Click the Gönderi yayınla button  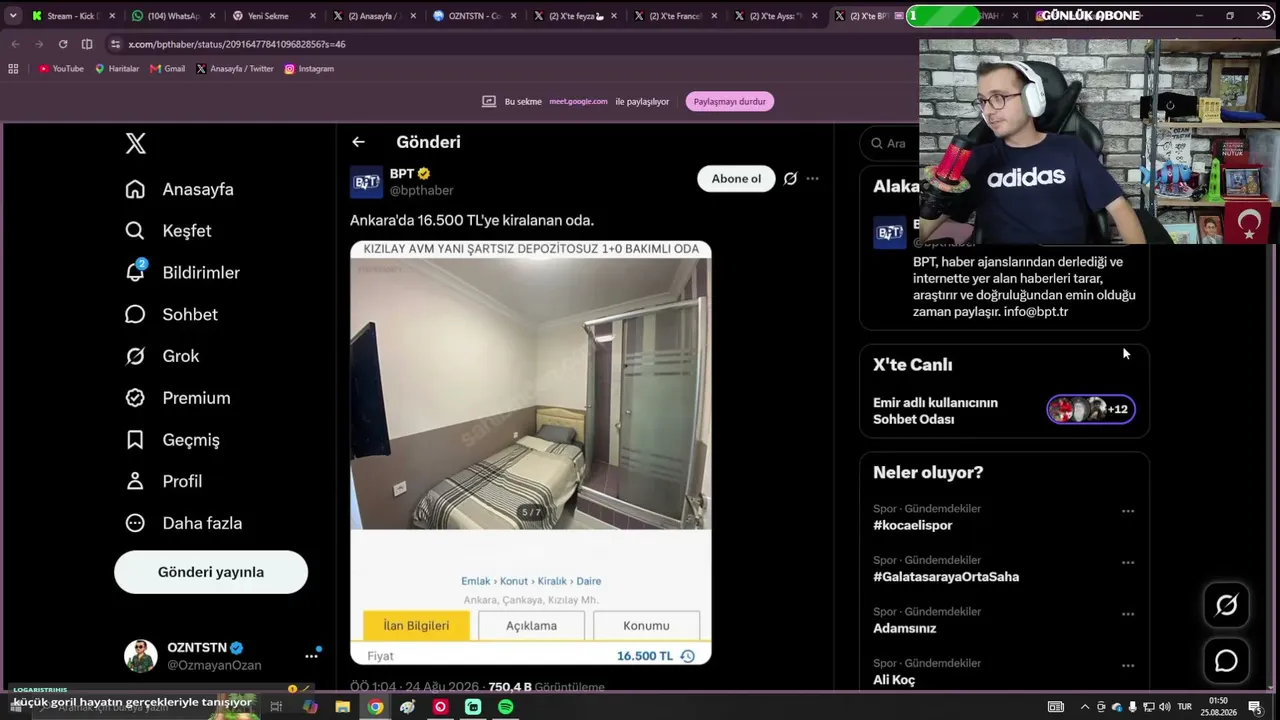coord(211,572)
